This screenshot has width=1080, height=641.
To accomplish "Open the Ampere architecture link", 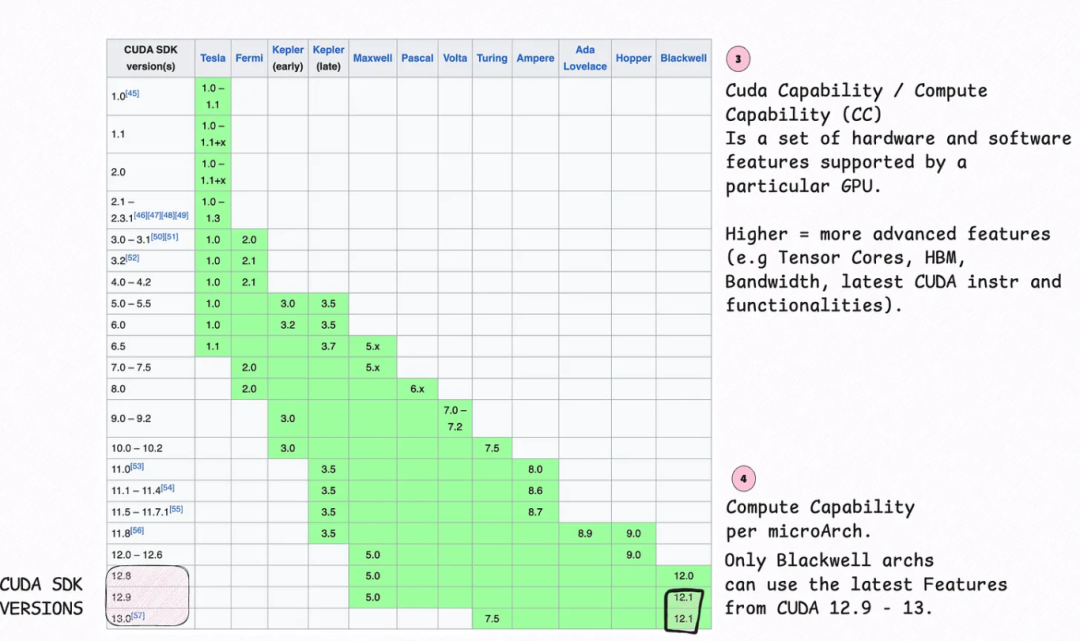I will tap(535, 58).
